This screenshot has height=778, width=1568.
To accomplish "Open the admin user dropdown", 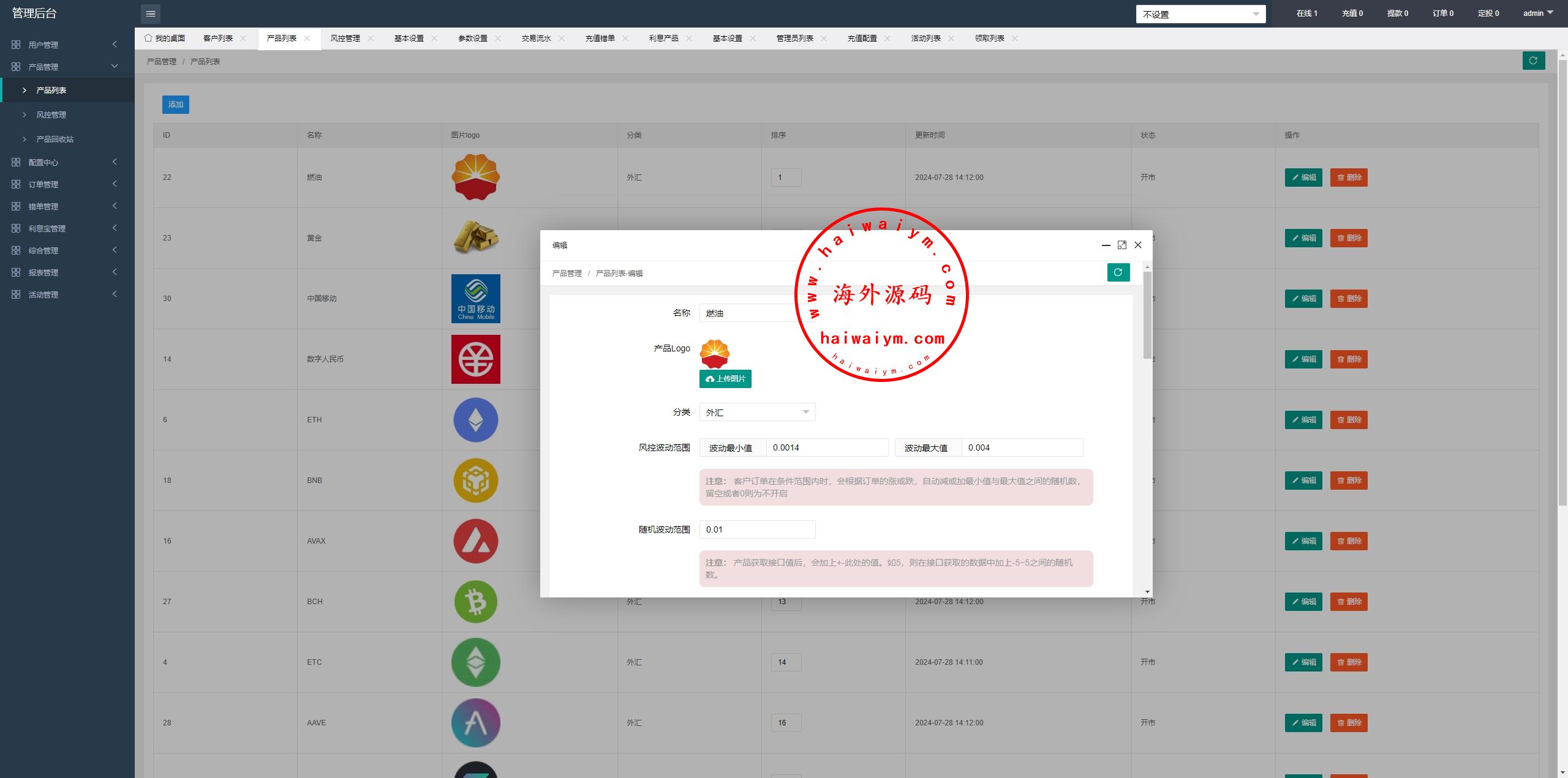I will click(x=1537, y=13).
